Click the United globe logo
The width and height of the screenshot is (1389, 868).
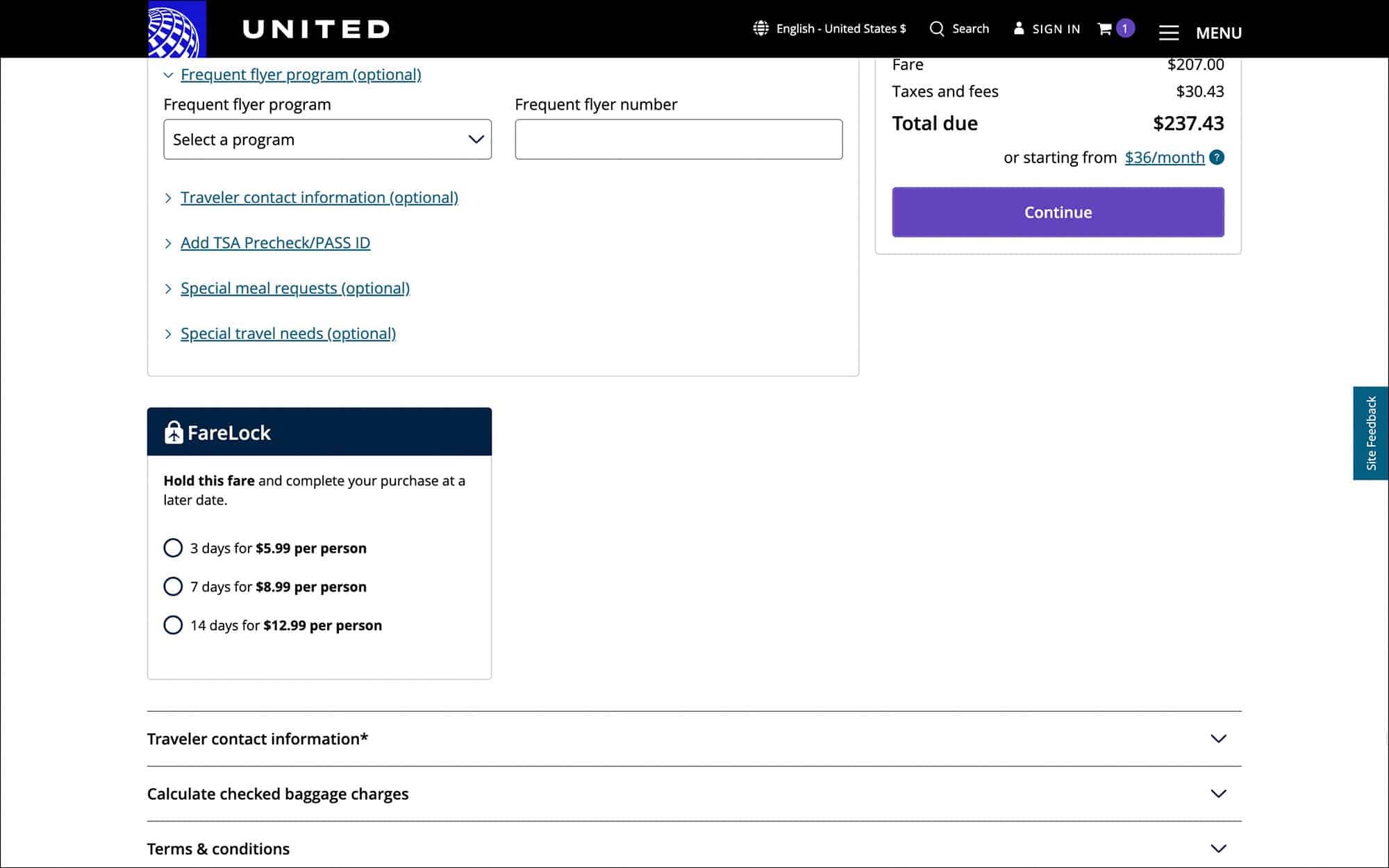pos(177,29)
